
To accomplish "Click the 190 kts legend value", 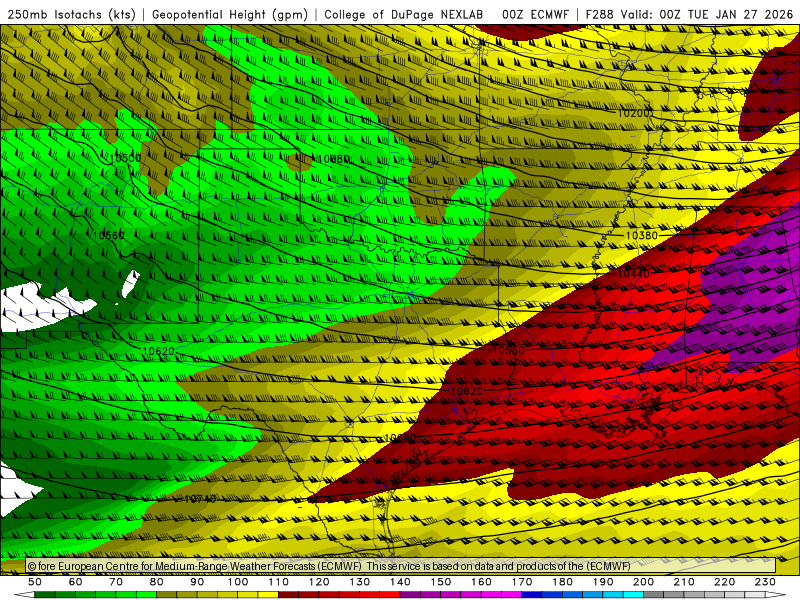I will pyautogui.click(x=603, y=582).
